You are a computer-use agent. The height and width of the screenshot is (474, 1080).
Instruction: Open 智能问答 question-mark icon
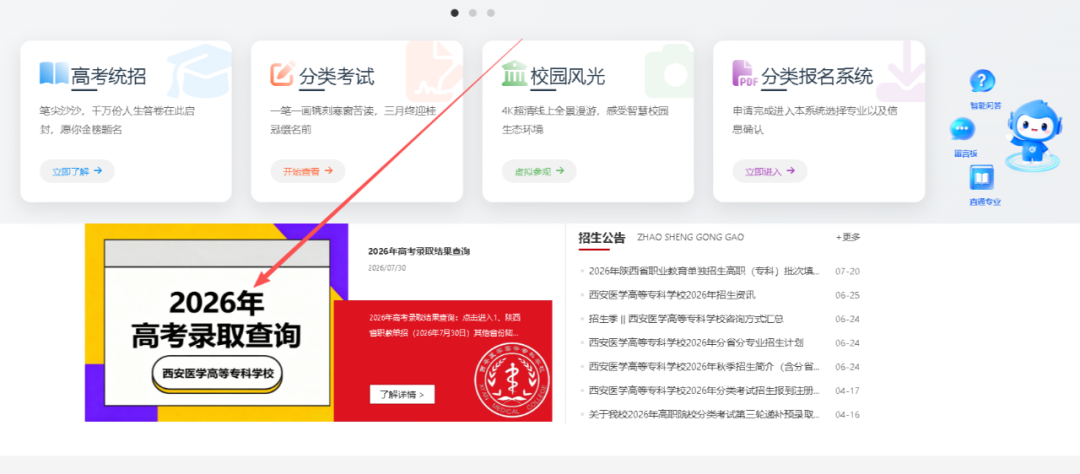pos(982,81)
